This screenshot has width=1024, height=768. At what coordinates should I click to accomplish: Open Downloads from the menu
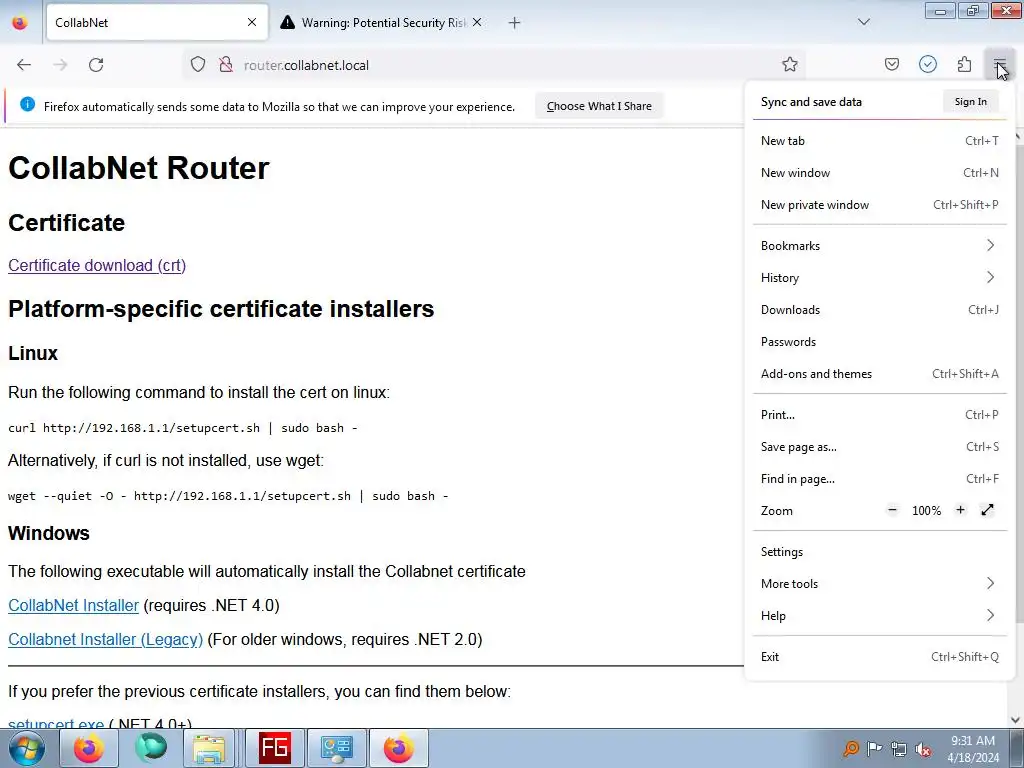pyautogui.click(x=879, y=310)
